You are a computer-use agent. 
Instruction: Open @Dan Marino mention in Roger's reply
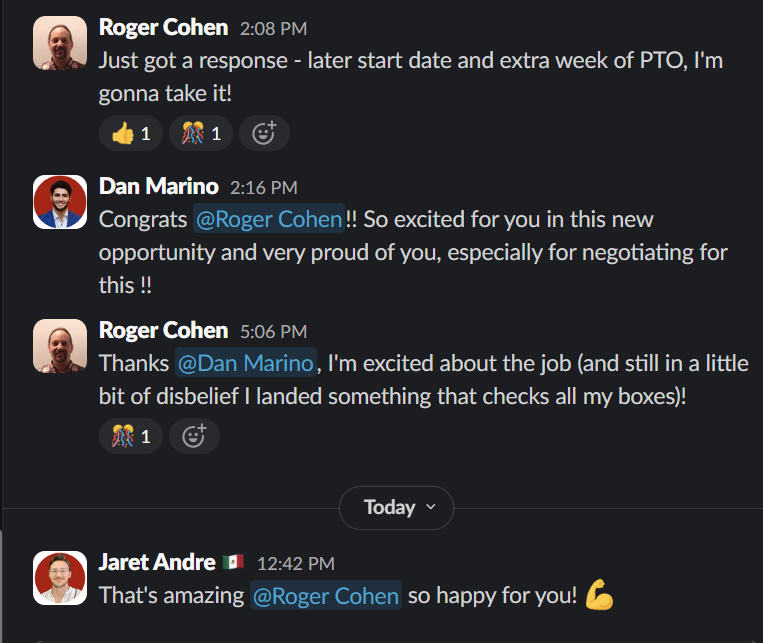coord(247,362)
